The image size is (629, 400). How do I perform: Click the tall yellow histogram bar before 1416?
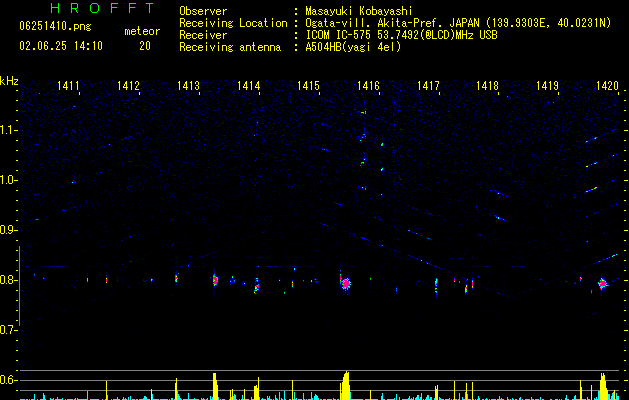point(345,386)
